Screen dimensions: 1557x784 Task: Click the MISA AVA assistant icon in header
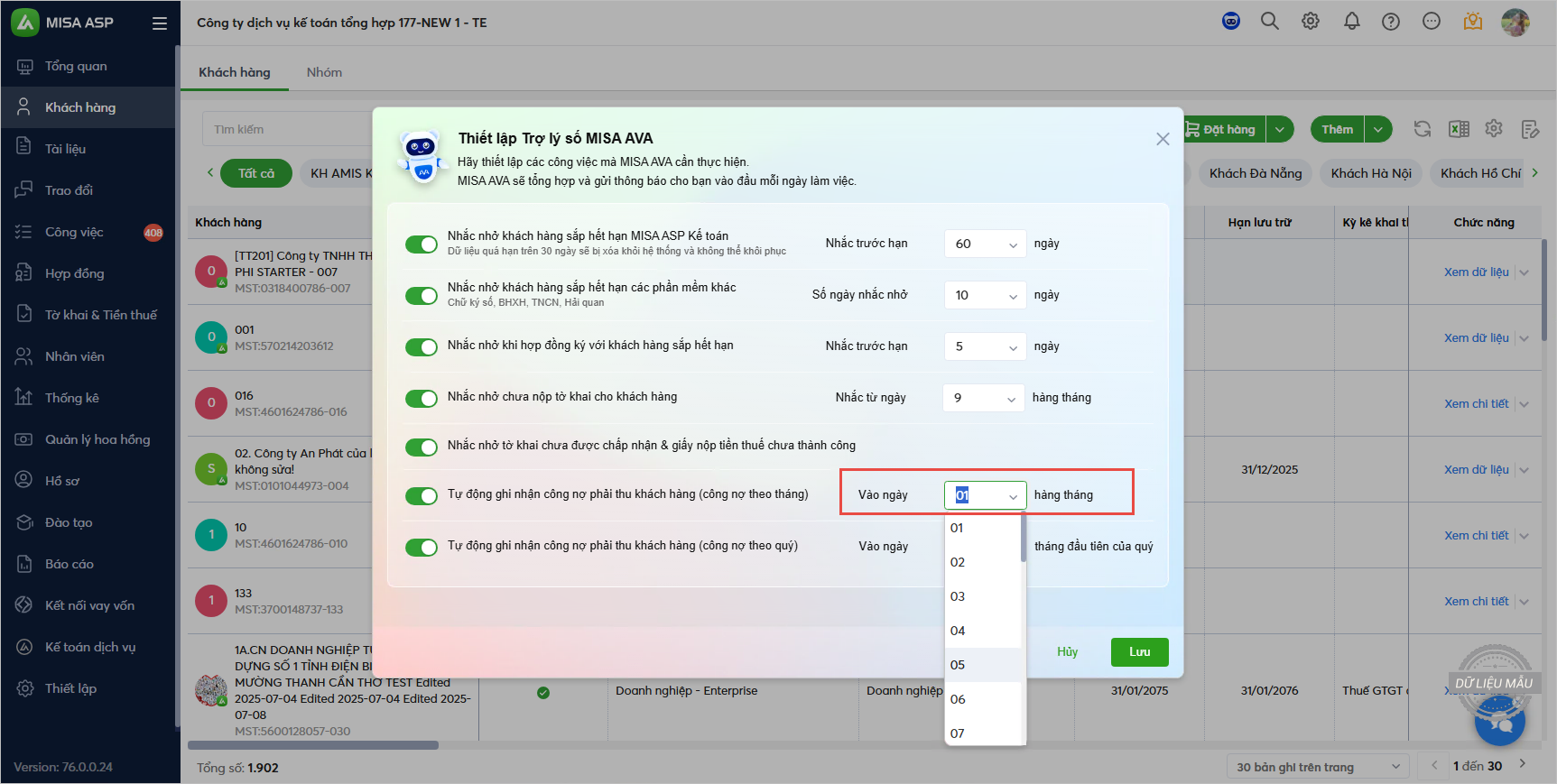point(1231,21)
